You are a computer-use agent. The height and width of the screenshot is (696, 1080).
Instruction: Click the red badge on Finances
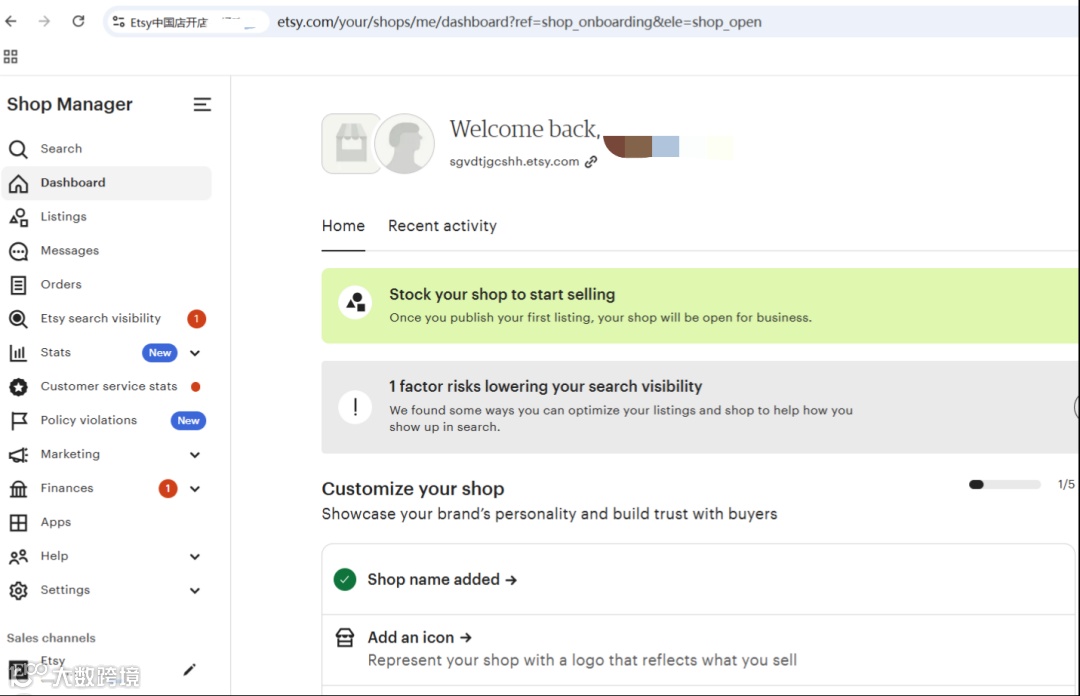167,489
